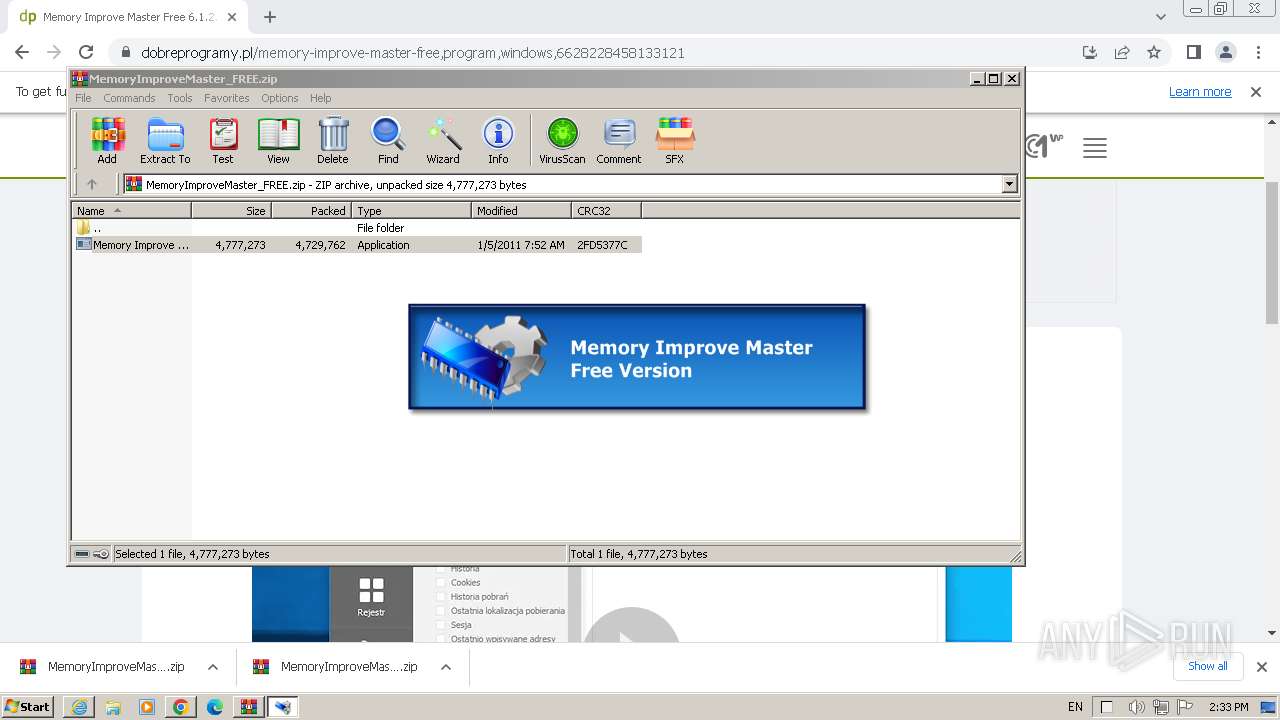Click the 2FD5377C CRC value
The height and width of the screenshot is (720, 1280).
tap(602, 245)
